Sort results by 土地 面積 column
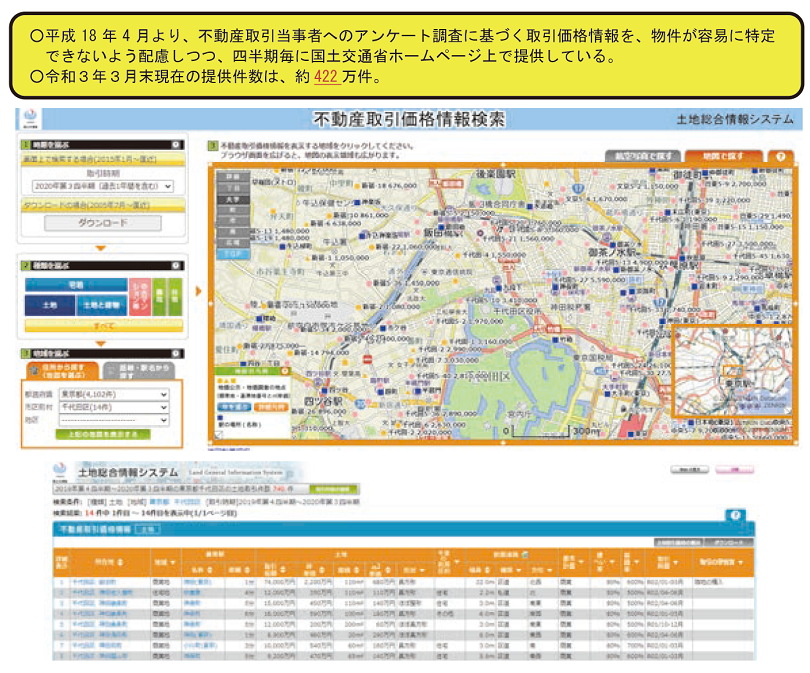The height and width of the screenshot is (673, 810). click(355, 570)
